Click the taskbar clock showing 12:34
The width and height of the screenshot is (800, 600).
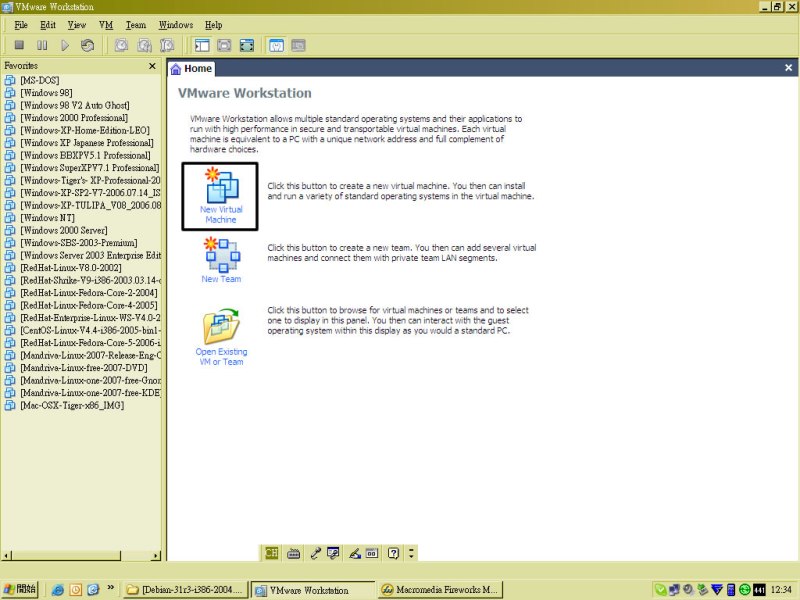point(781,590)
